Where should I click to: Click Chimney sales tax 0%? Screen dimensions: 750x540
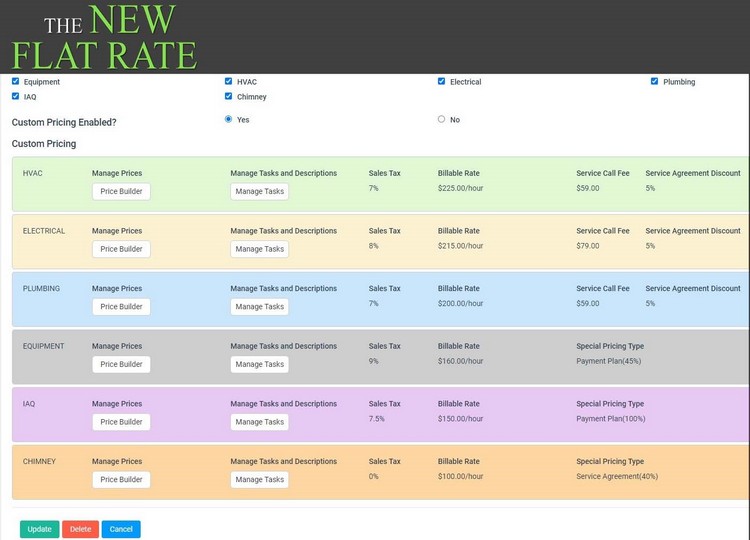(374, 476)
